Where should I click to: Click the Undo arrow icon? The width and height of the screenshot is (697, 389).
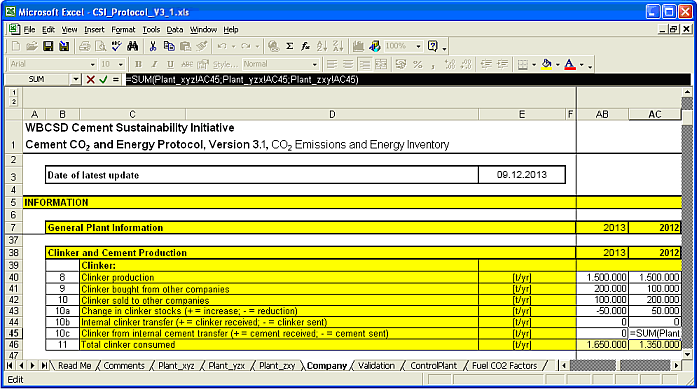(222, 46)
